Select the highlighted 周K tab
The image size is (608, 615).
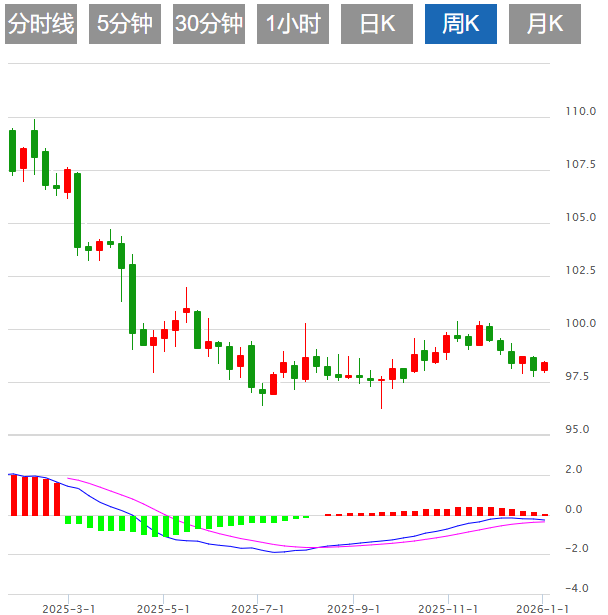pyautogui.click(x=461, y=24)
